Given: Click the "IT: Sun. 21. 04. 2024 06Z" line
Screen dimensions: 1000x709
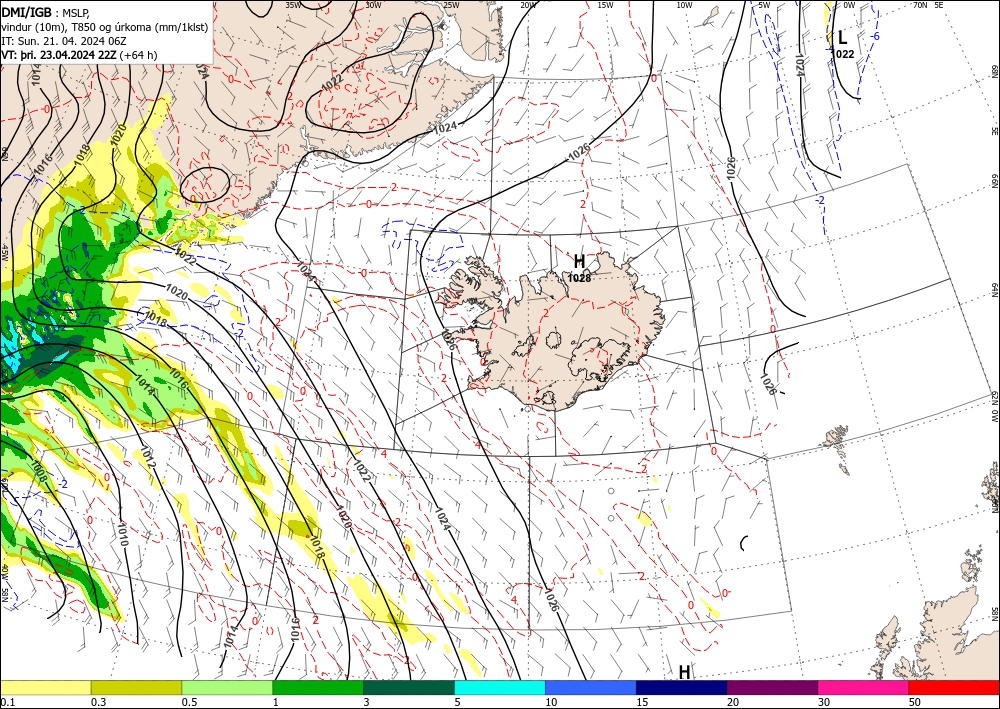Looking at the screenshot, I should (x=62, y=41).
